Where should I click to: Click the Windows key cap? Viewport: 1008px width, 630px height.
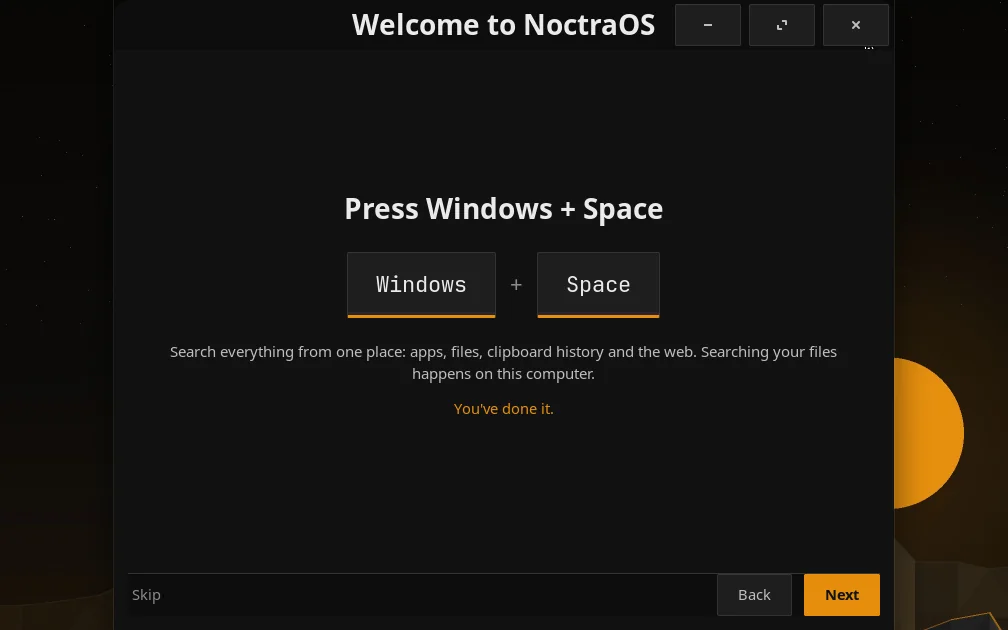421,285
